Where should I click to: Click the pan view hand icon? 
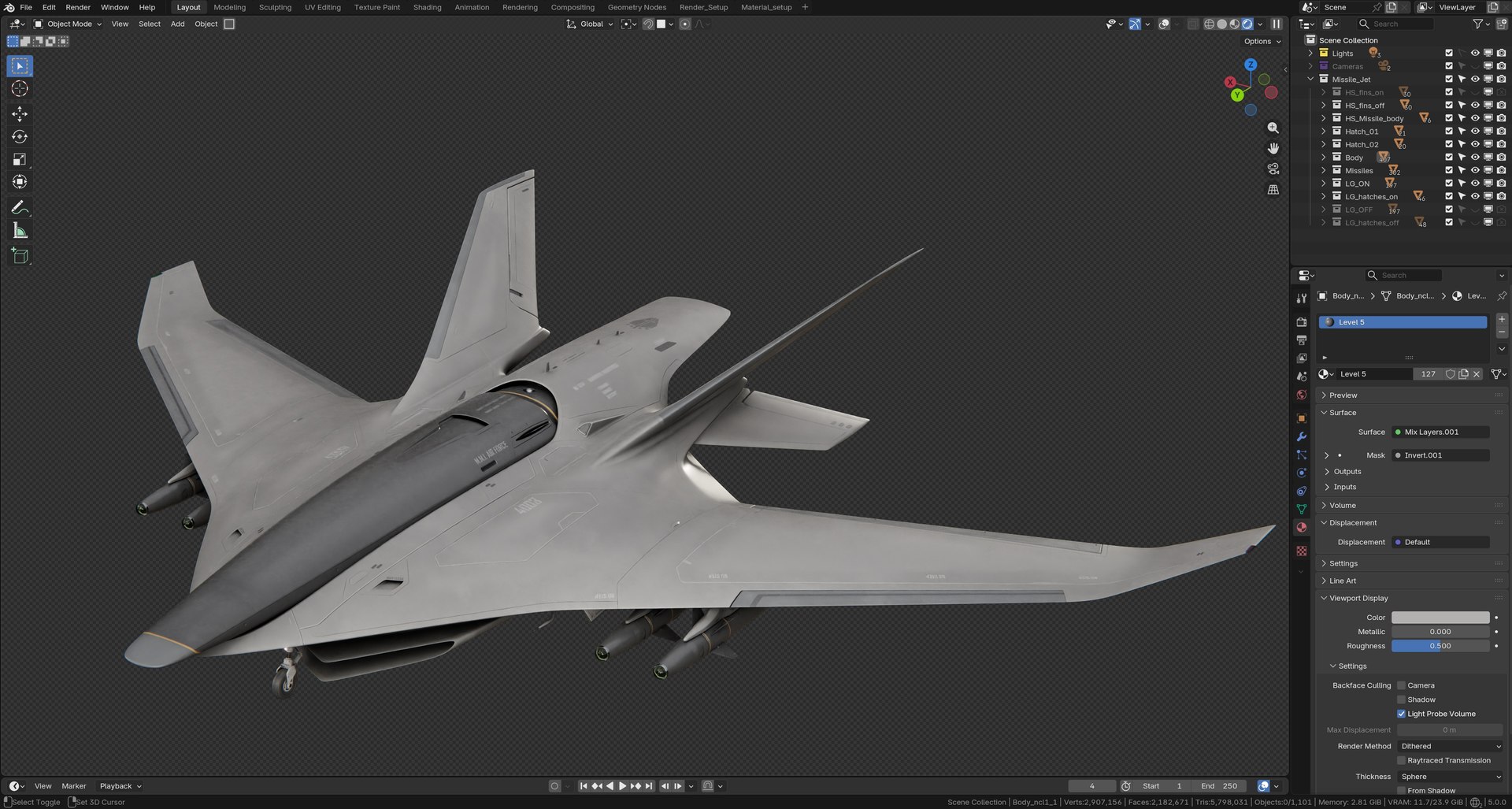click(1273, 148)
